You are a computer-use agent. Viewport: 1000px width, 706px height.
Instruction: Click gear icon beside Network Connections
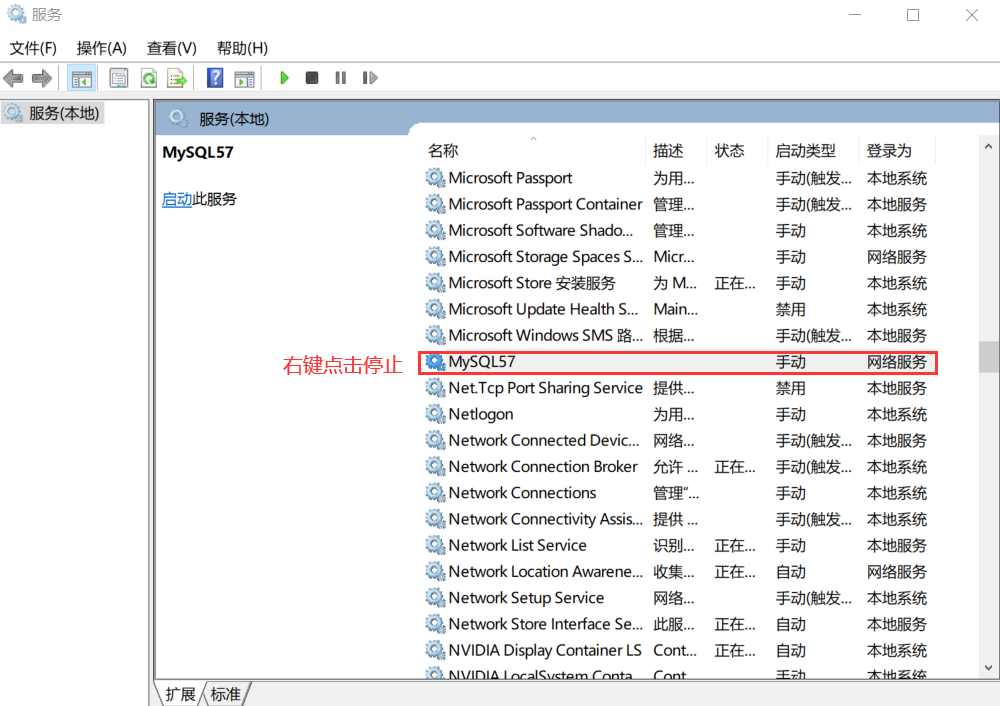click(x=435, y=493)
